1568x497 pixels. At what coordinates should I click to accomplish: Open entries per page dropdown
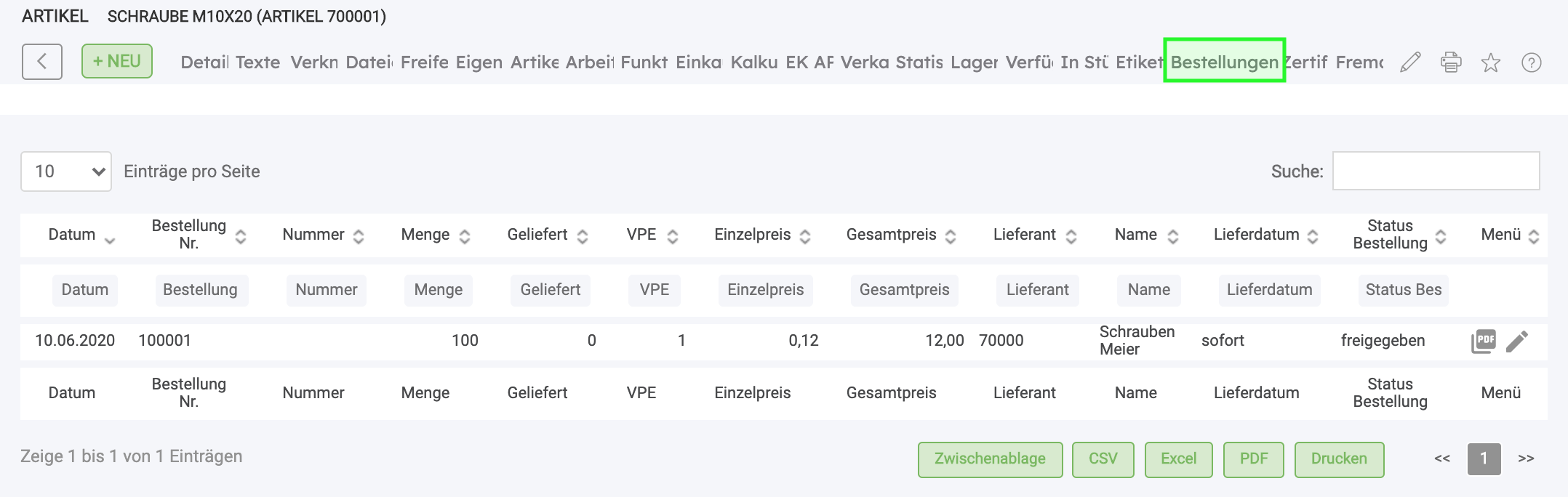66,171
